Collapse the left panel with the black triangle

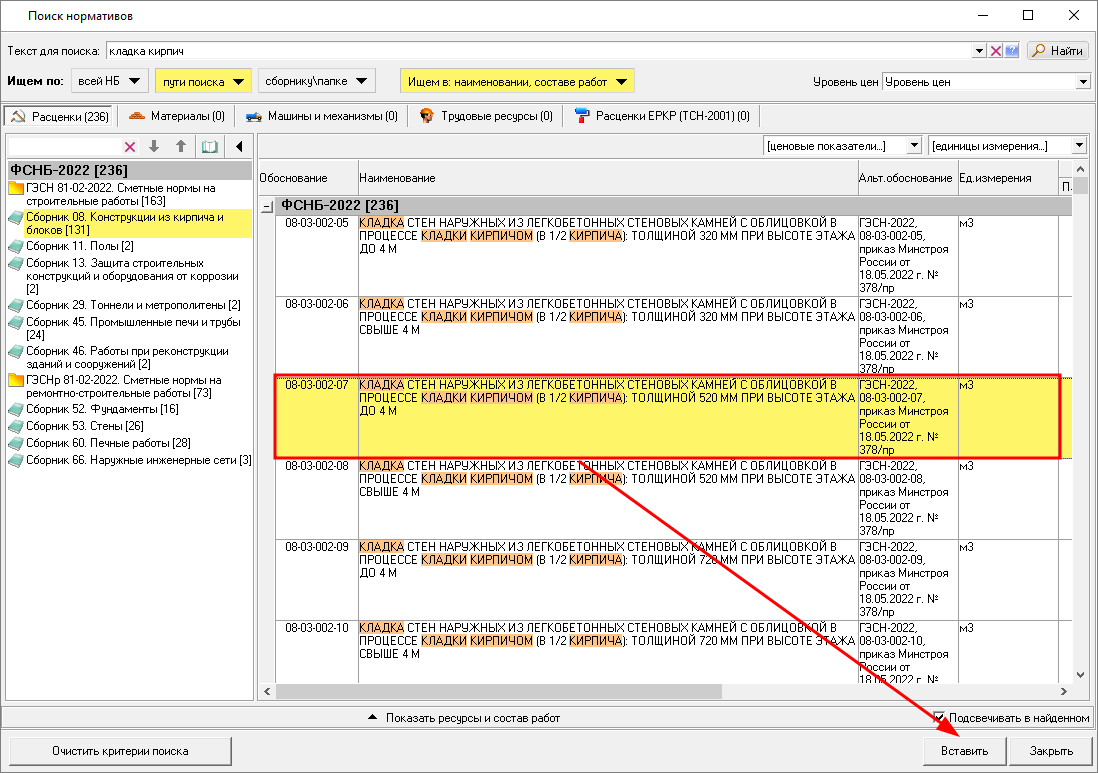(239, 147)
